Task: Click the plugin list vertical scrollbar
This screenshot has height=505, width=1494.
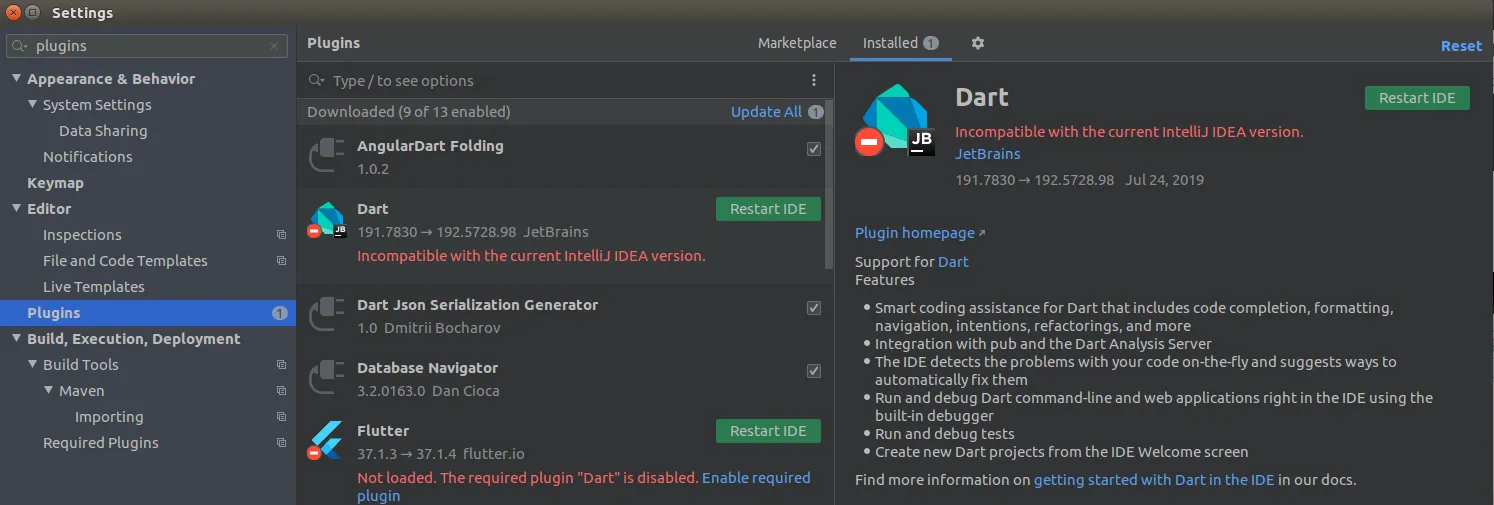Action: 829,184
